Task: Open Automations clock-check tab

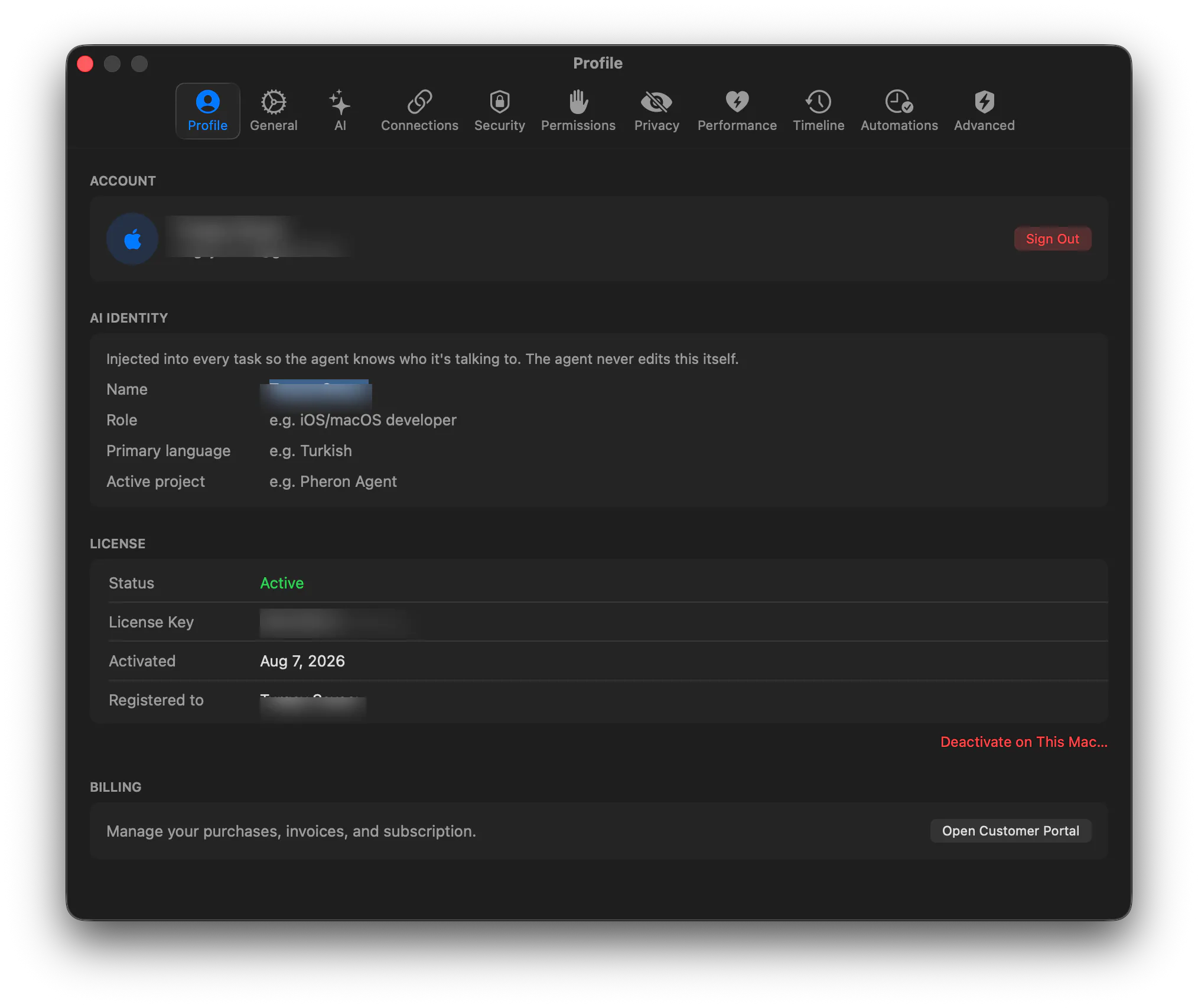Action: tap(899, 110)
